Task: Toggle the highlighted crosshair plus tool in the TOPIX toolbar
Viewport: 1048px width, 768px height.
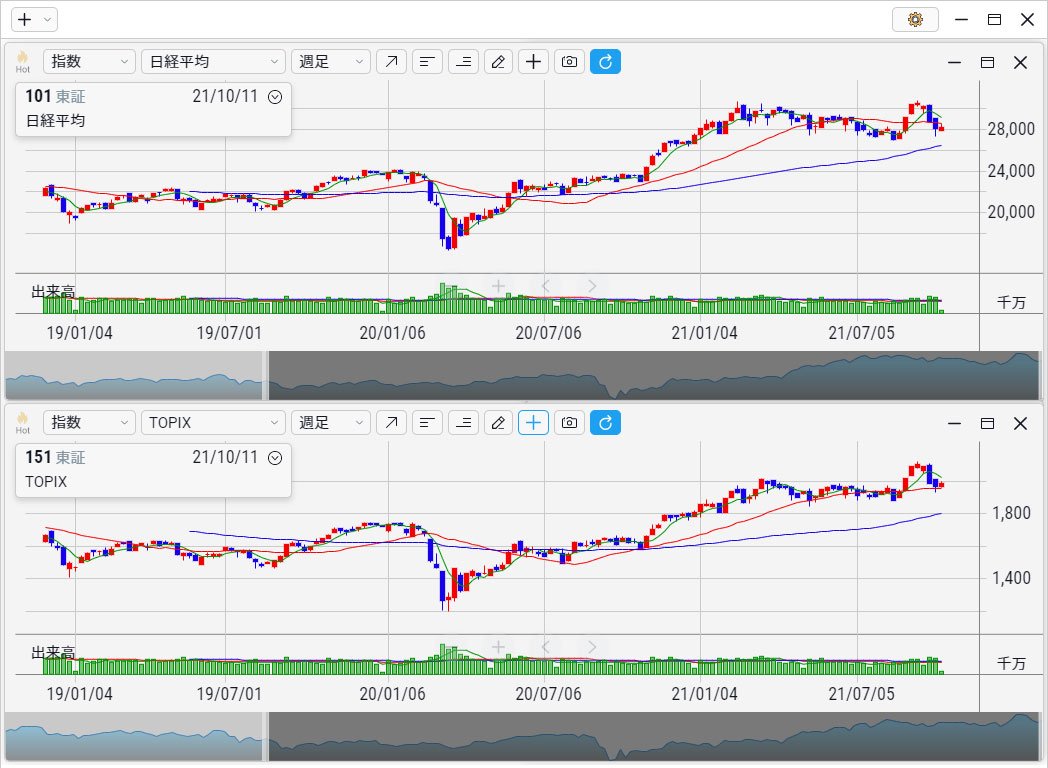Action: pyautogui.click(x=533, y=422)
